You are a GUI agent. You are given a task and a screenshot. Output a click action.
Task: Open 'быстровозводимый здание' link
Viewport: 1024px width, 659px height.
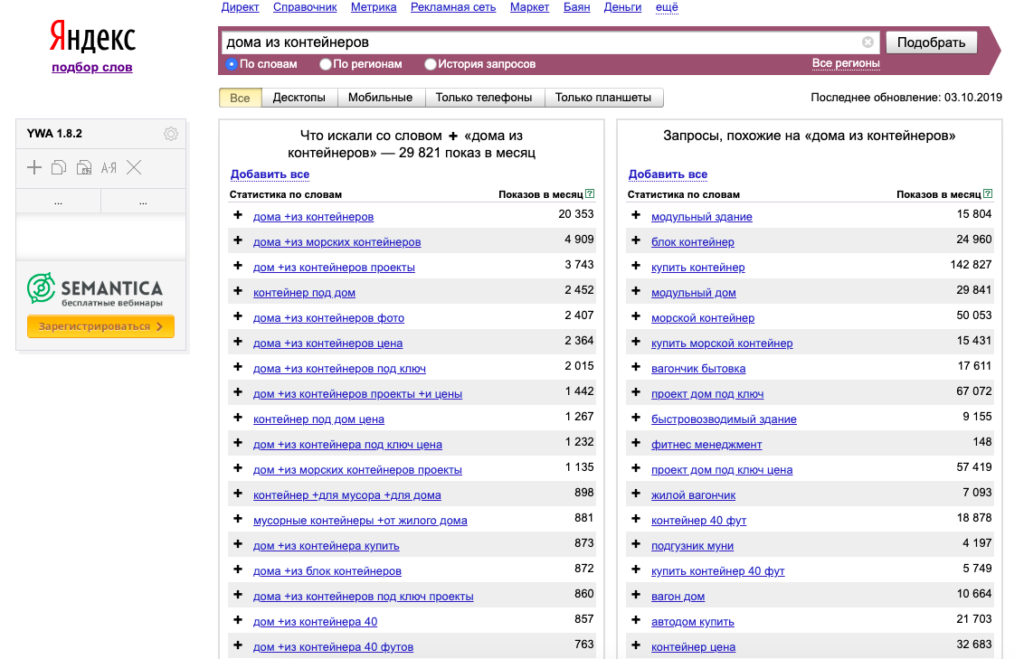point(724,419)
